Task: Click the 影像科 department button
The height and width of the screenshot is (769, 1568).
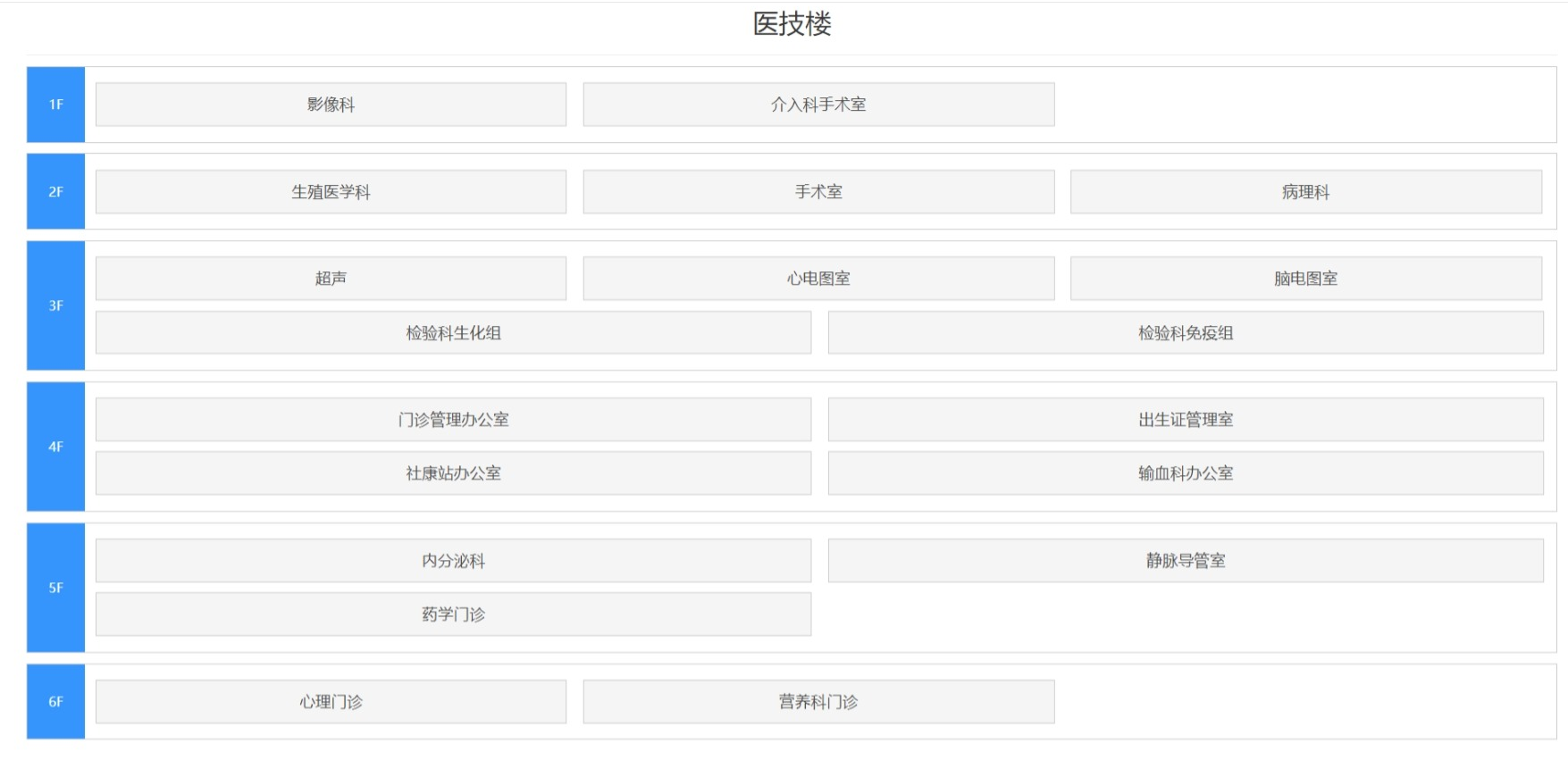Action: tap(331, 104)
